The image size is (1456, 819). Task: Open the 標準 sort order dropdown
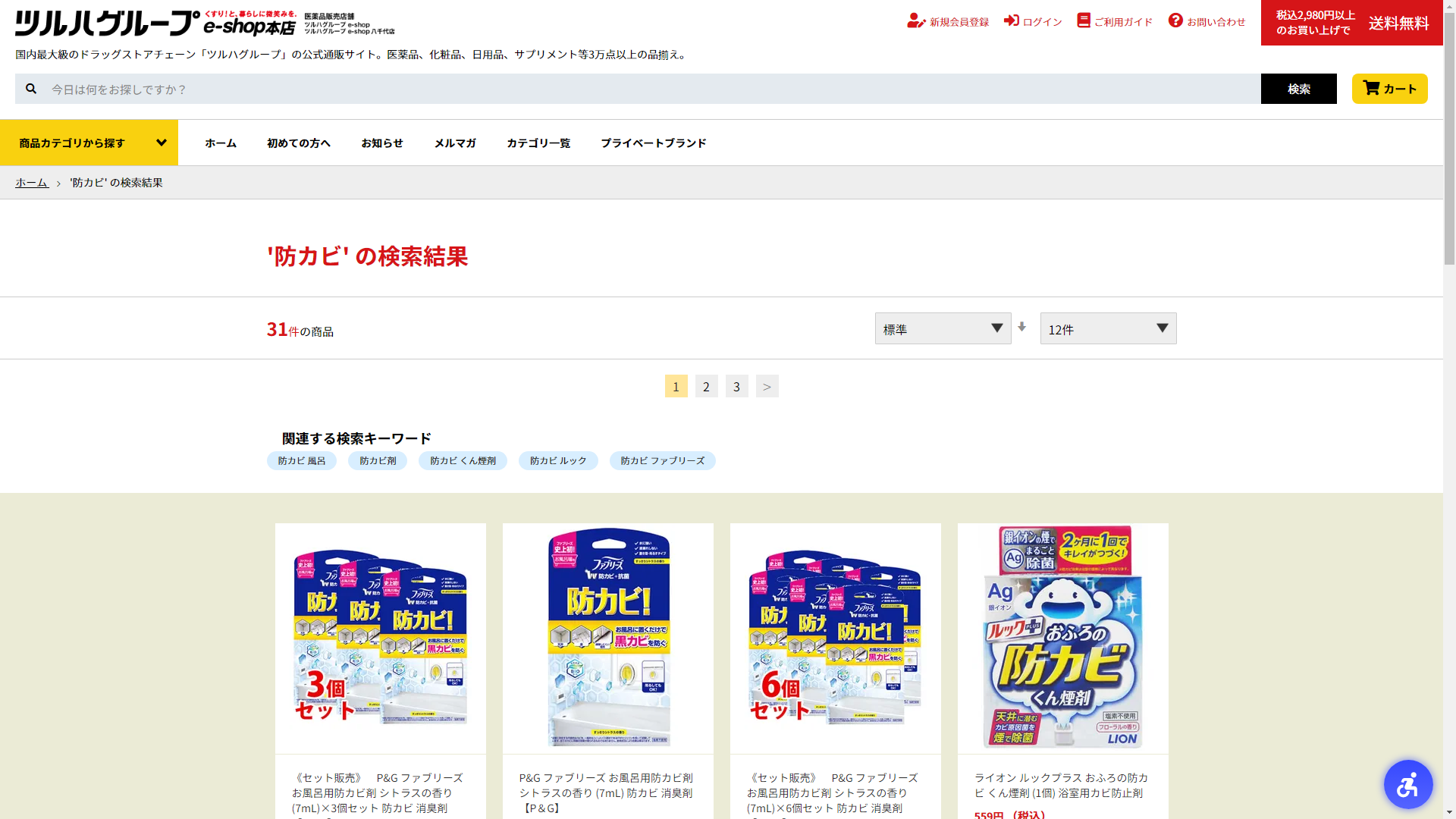942,328
